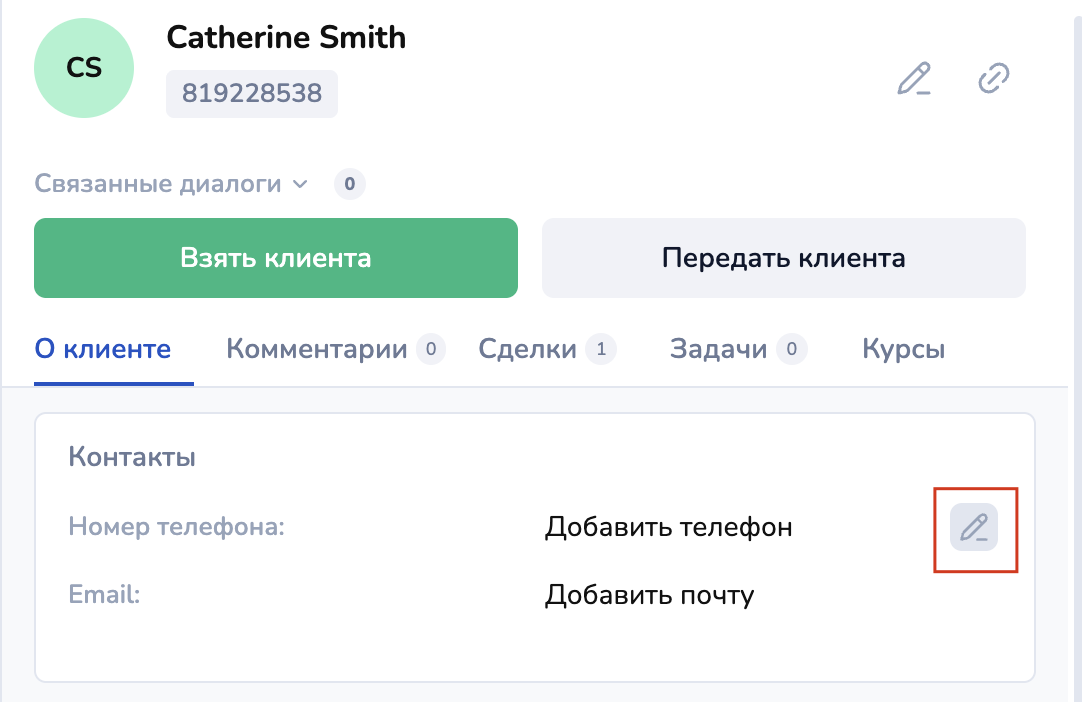Click the Email field label
The width and height of the screenshot is (1082, 702).
pos(104,595)
